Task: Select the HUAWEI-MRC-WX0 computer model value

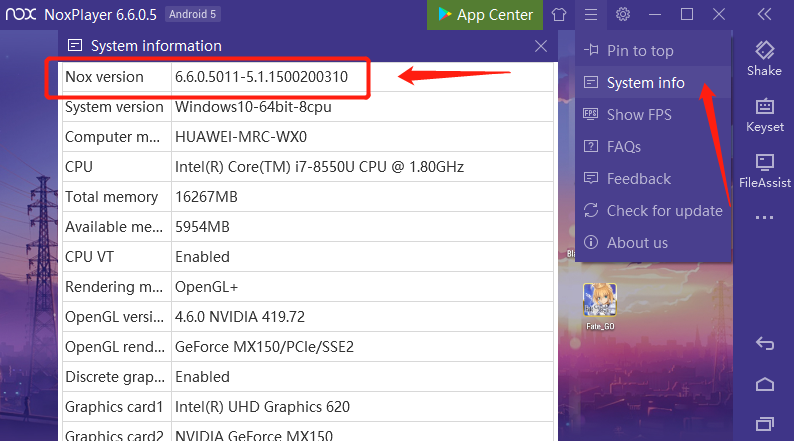Action: click(241, 137)
